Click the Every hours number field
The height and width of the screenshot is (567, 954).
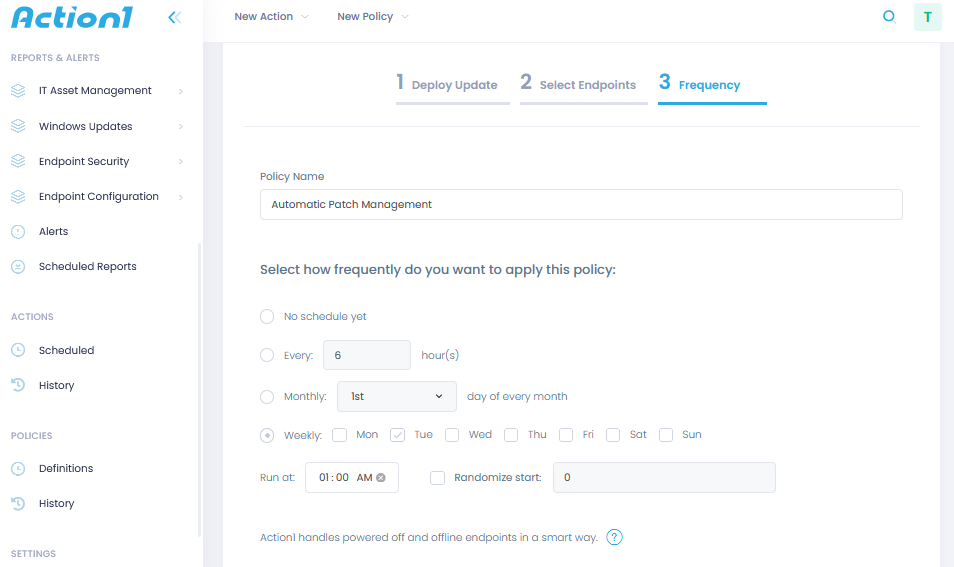point(367,355)
